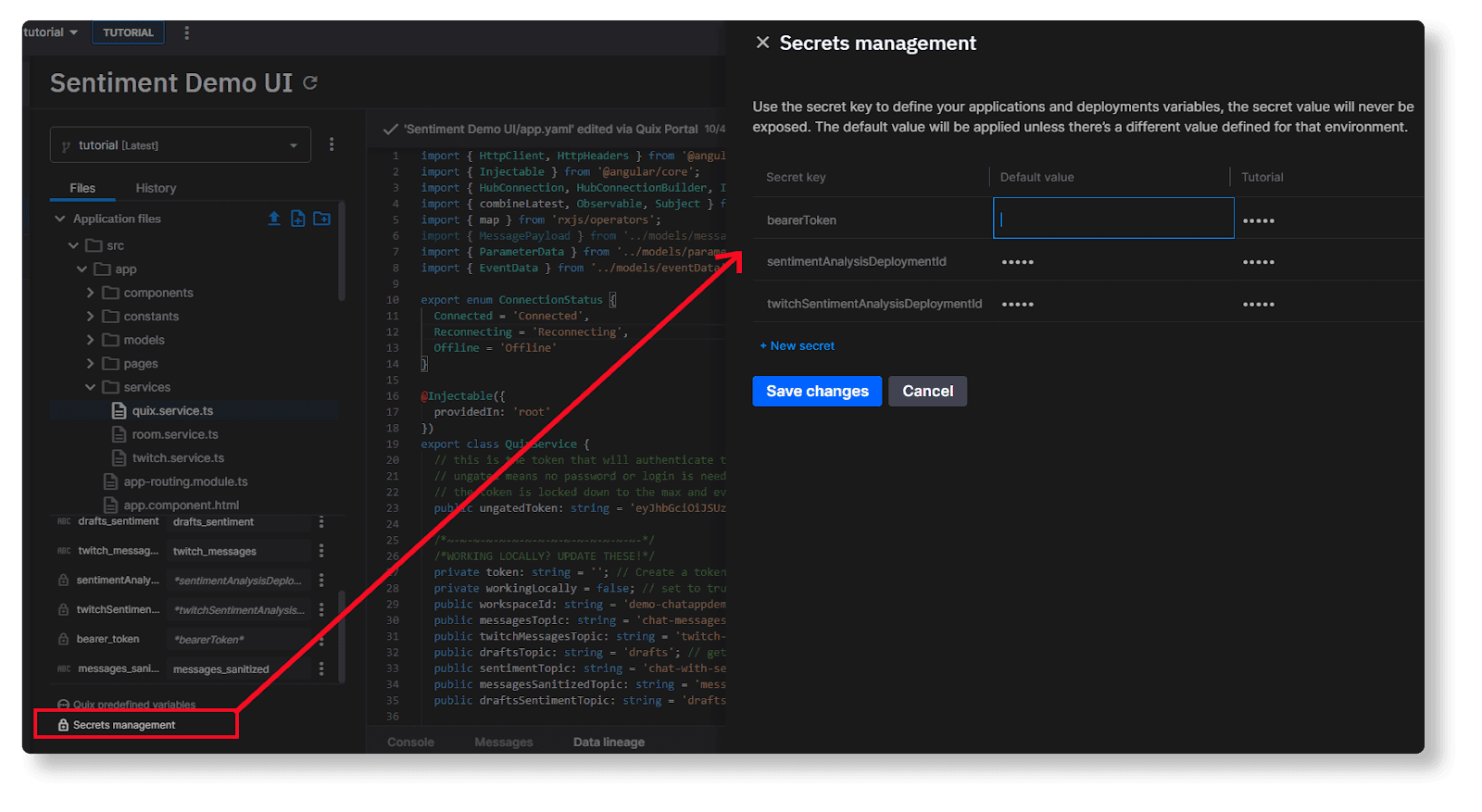Edit twitch_messages variable value field
The image size is (1482, 812).
pos(239,551)
